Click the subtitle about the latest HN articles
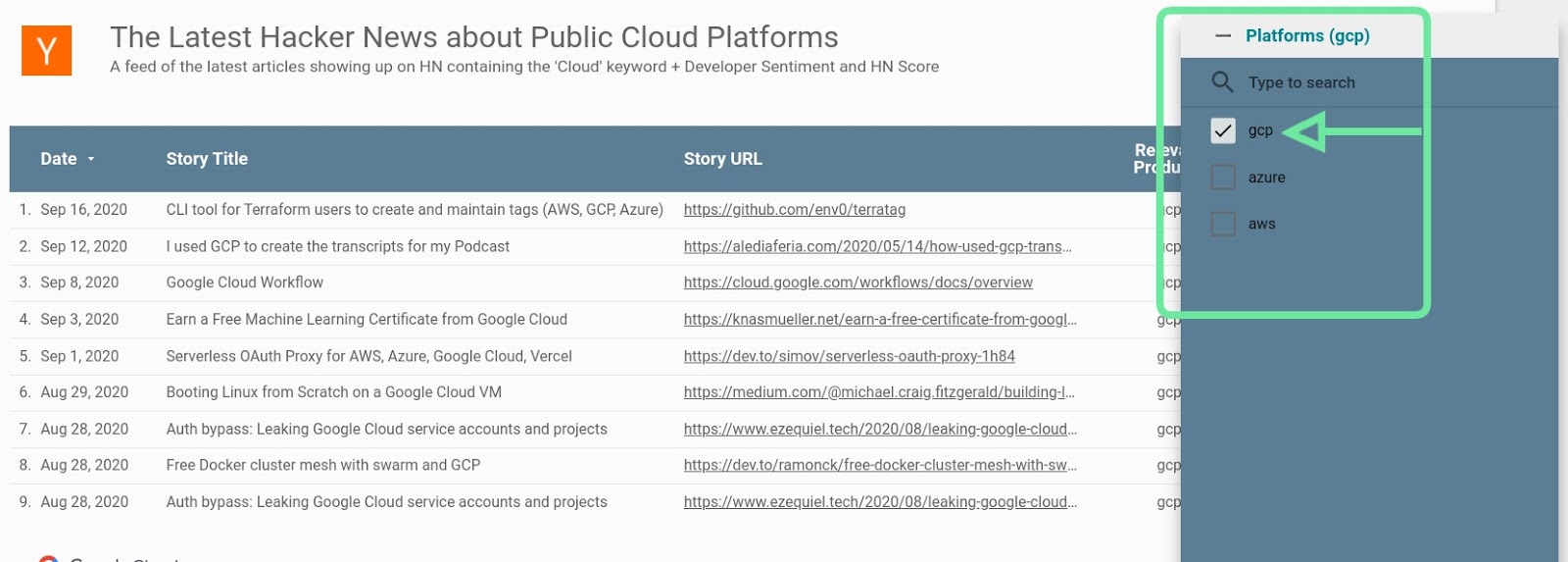1568x562 pixels. tap(524, 67)
